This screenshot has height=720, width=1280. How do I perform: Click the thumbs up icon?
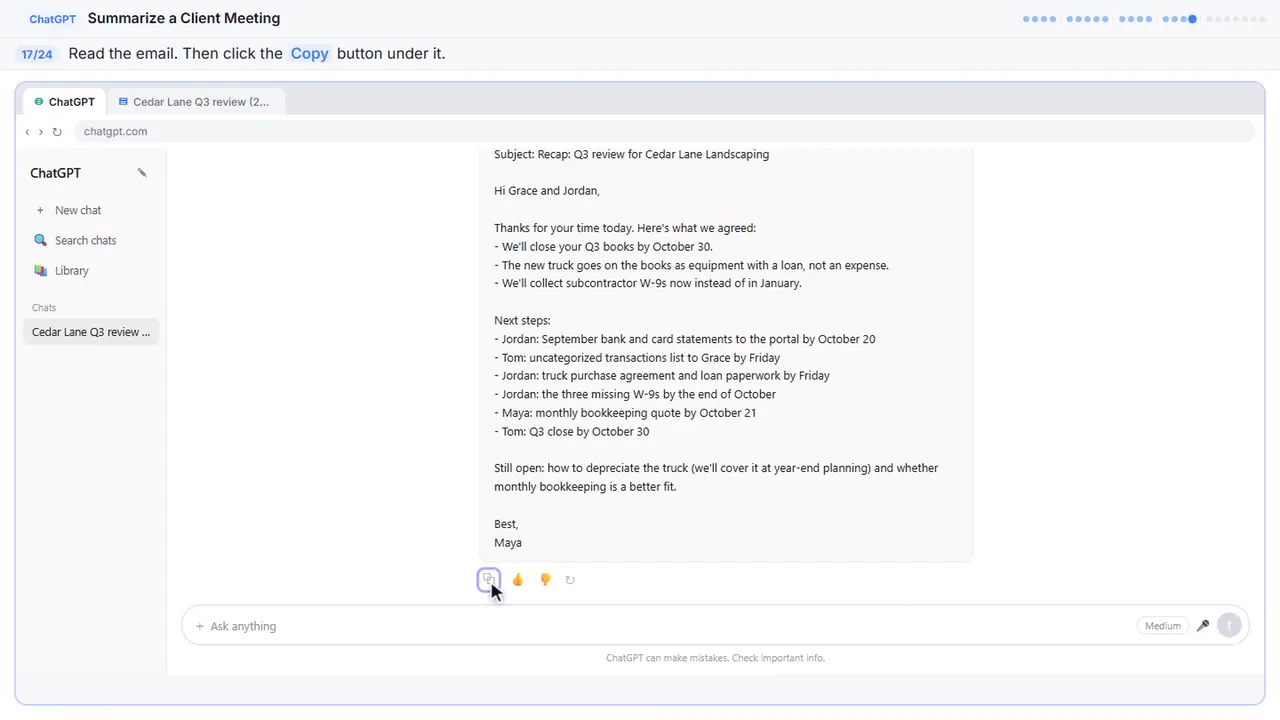pyautogui.click(x=517, y=580)
